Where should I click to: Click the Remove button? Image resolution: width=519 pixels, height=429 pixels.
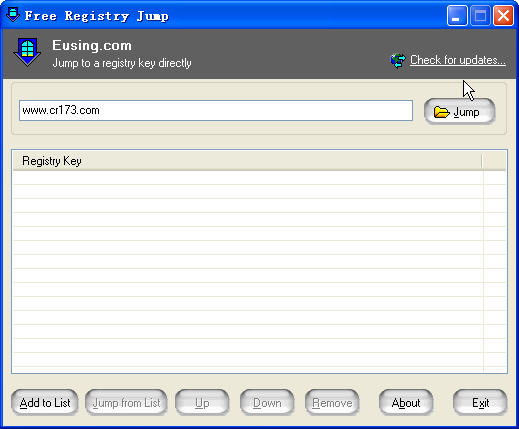tap(332, 402)
